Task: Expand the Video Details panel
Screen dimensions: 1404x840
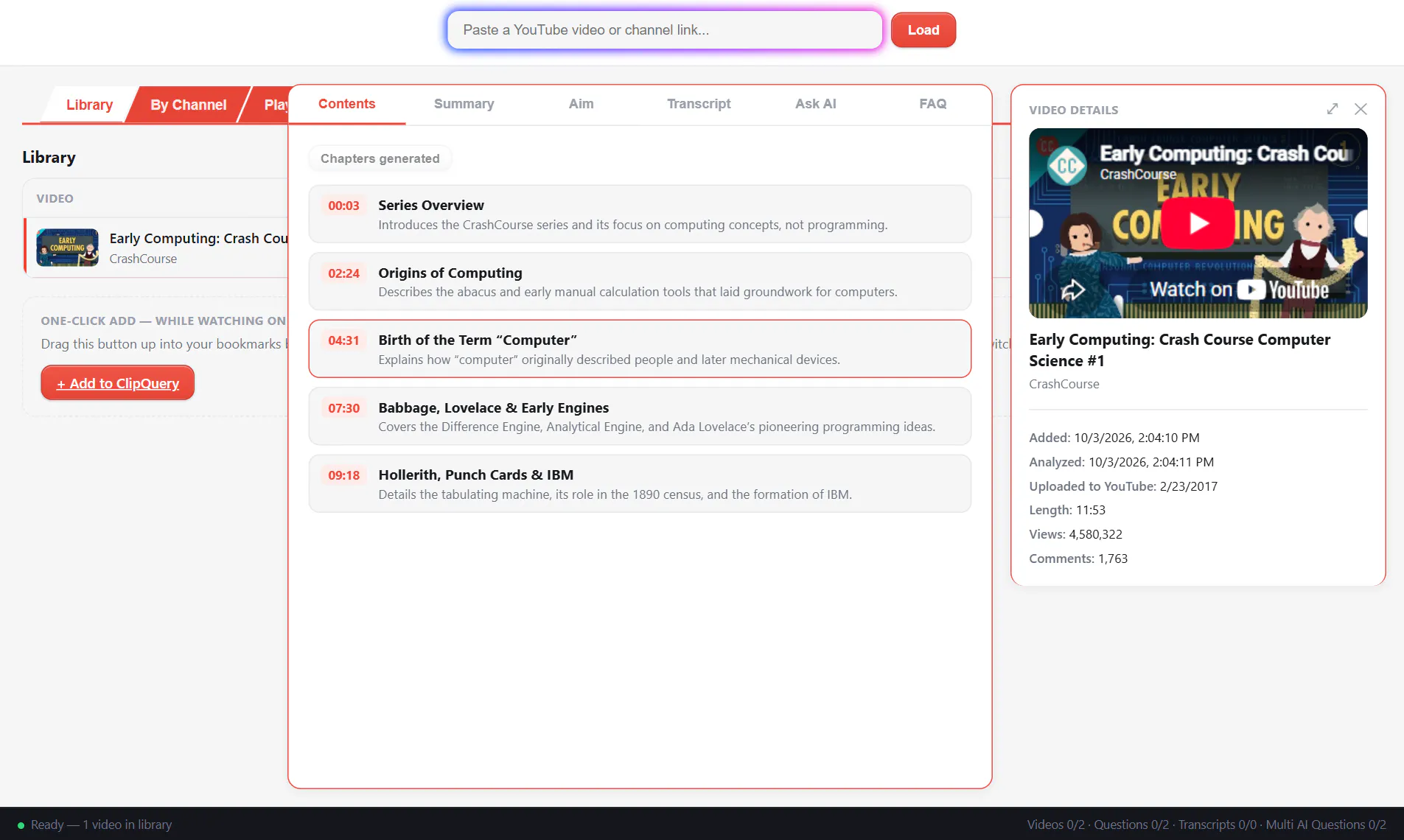Action: coord(1333,109)
